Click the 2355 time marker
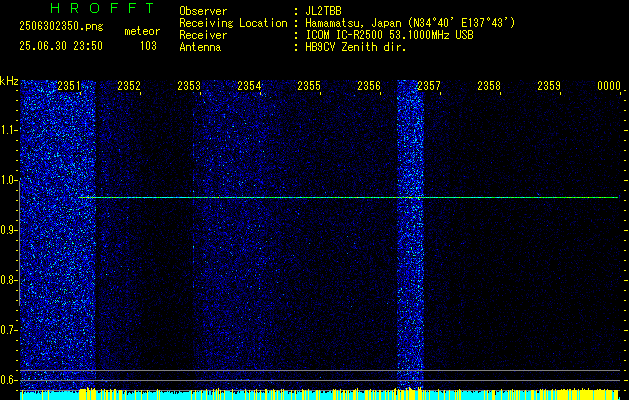629x400 pixels. click(x=309, y=85)
